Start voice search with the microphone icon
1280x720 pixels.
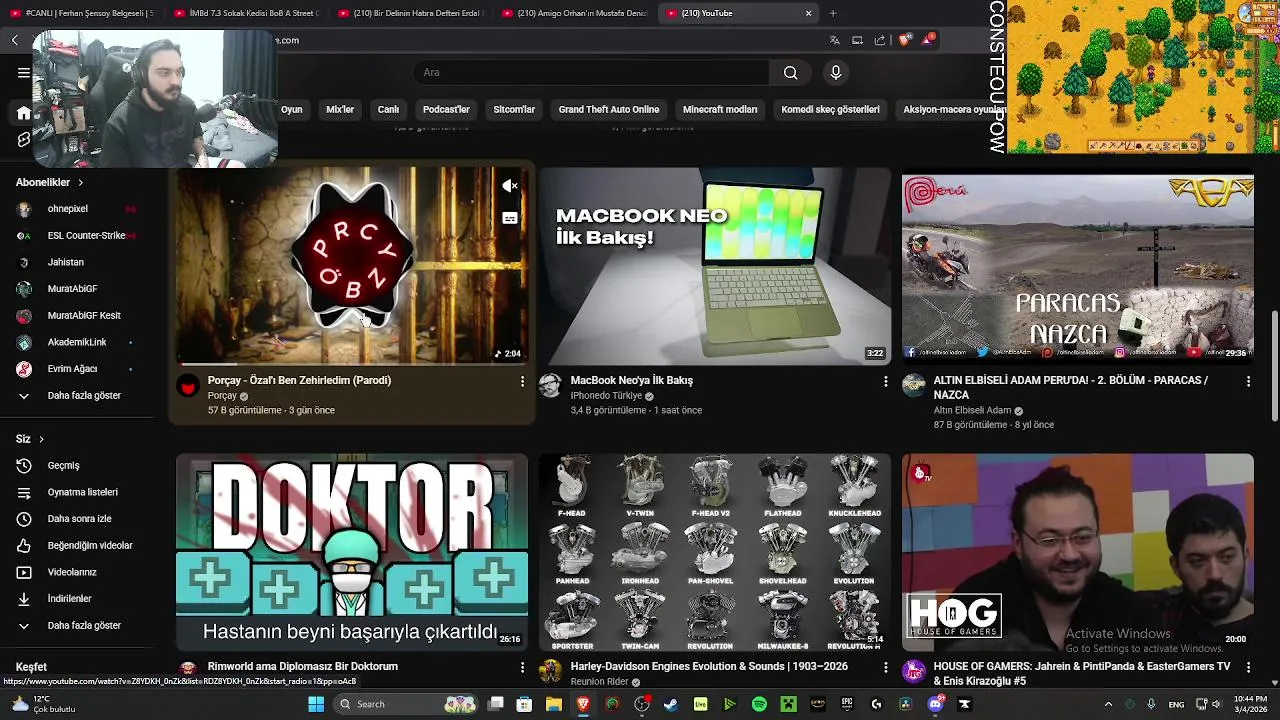pyautogui.click(x=836, y=72)
